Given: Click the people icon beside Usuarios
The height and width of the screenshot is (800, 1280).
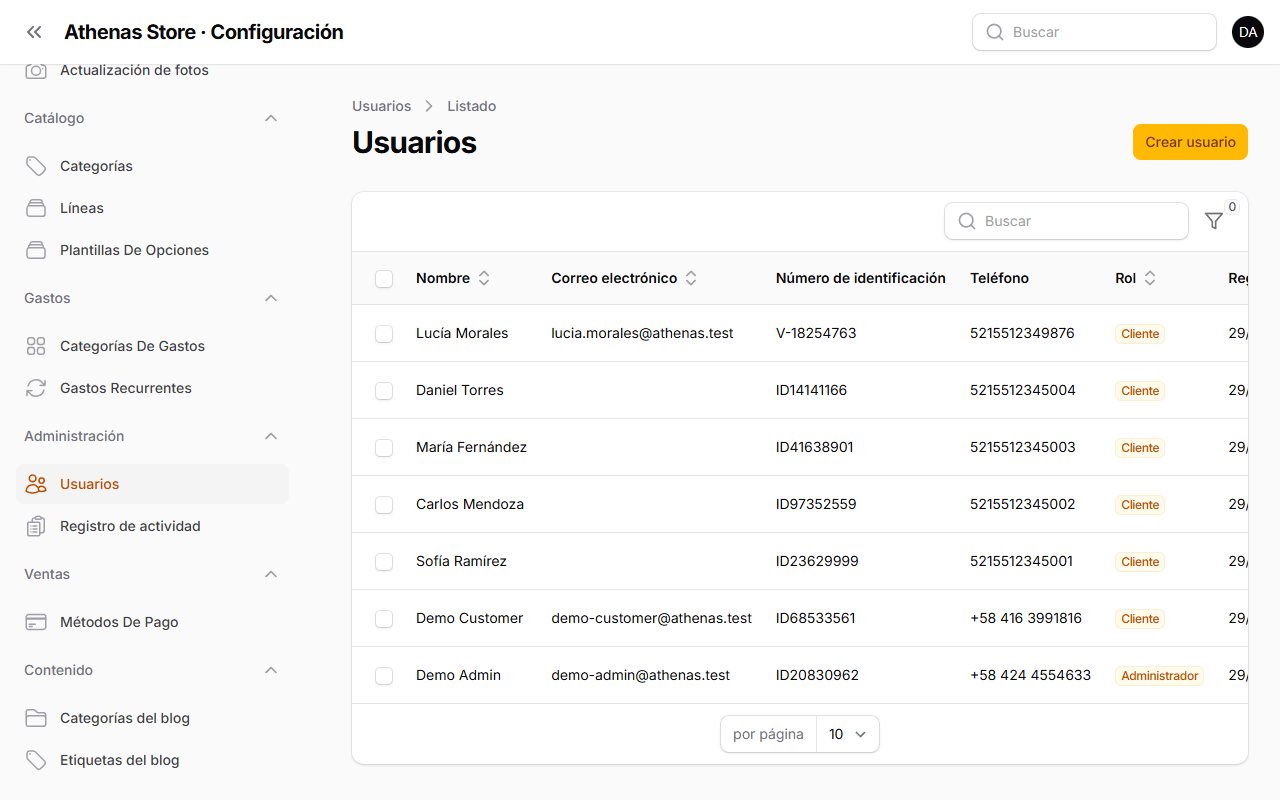Looking at the screenshot, I should 36,484.
